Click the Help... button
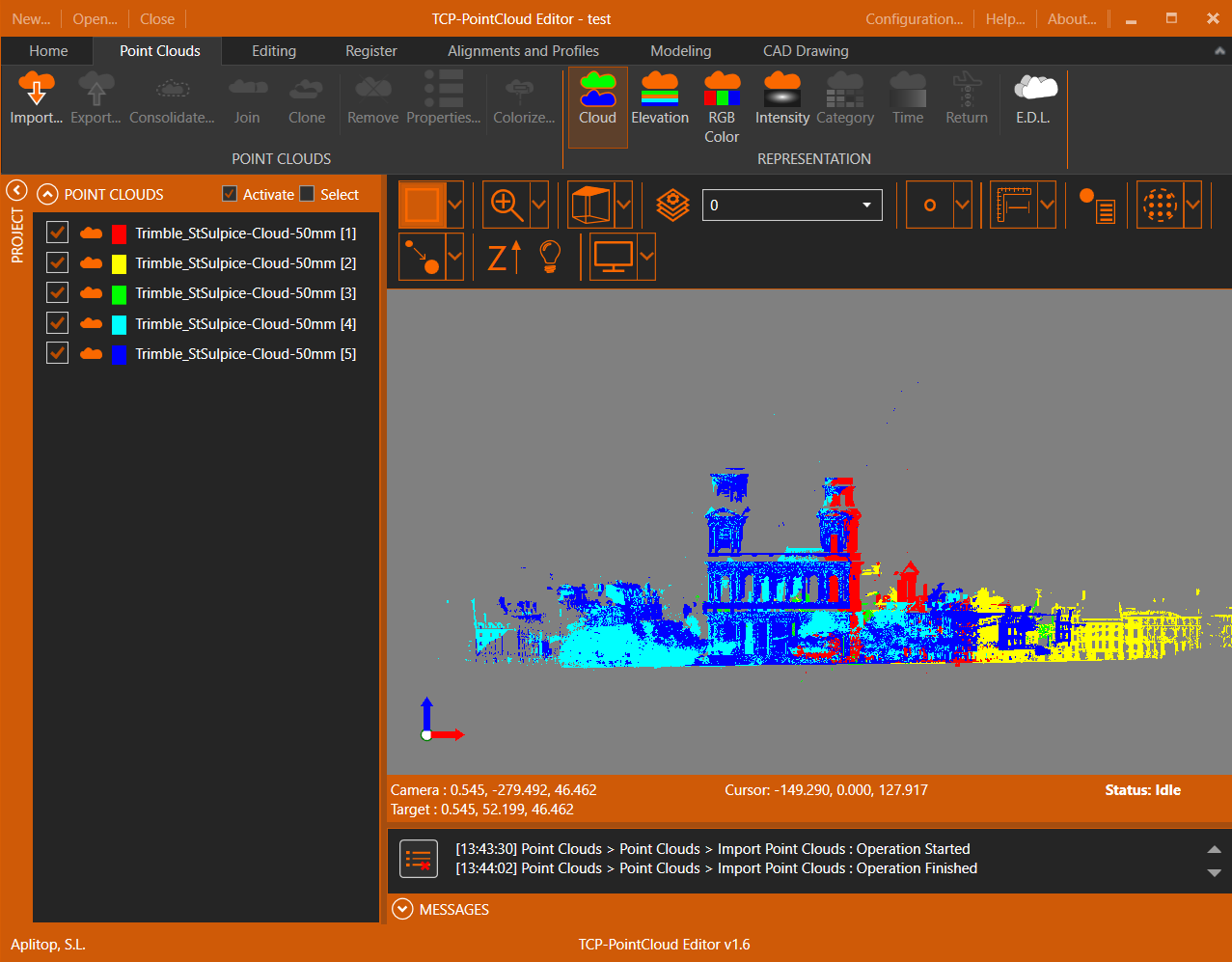The image size is (1232, 962). [x=1005, y=18]
